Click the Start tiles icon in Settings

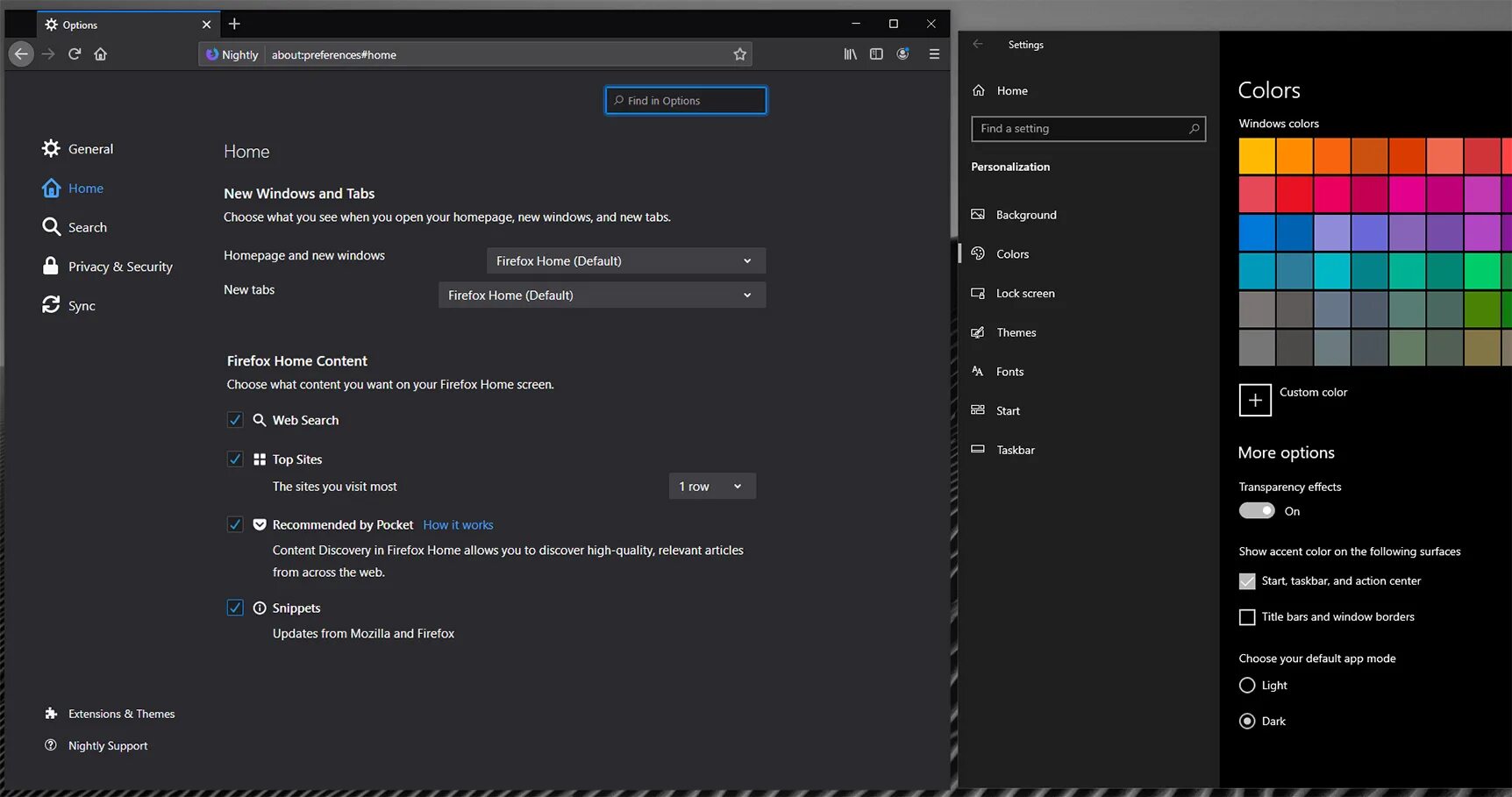[x=978, y=410]
